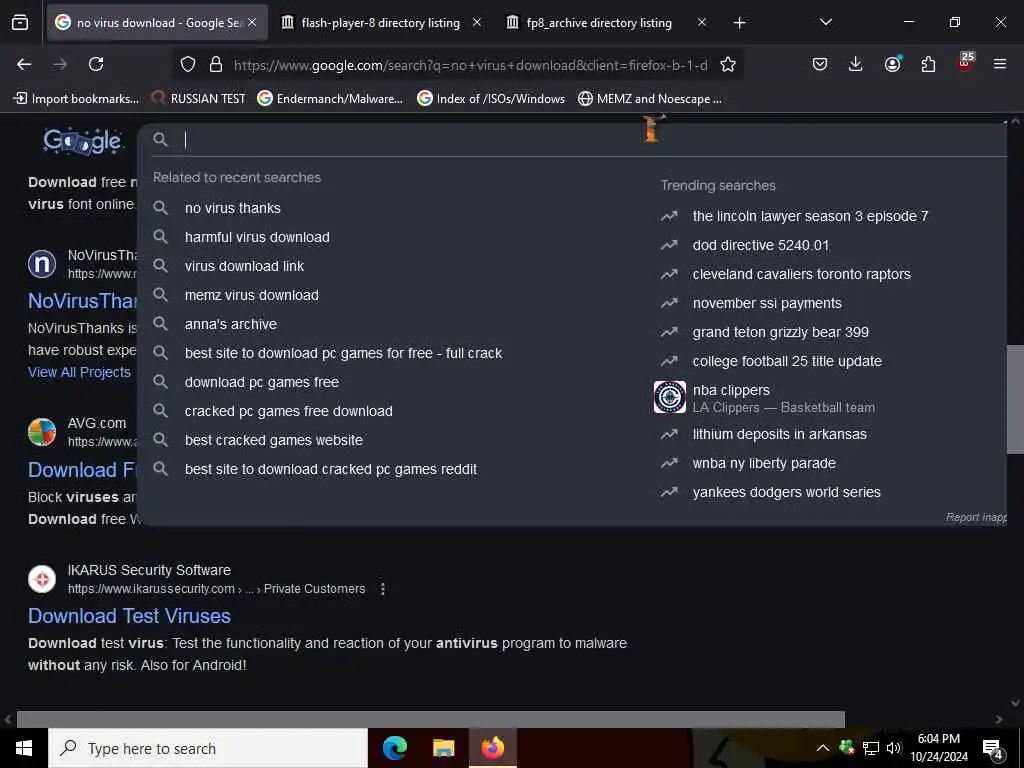The height and width of the screenshot is (768, 1024).
Task: Select trending 'grand teton grizzly bear 399'
Action: [x=780, y=332]
